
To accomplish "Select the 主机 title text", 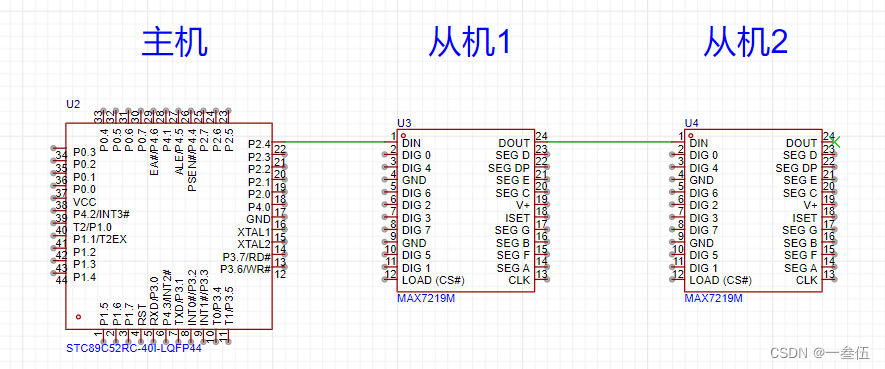I will [175, 42].
